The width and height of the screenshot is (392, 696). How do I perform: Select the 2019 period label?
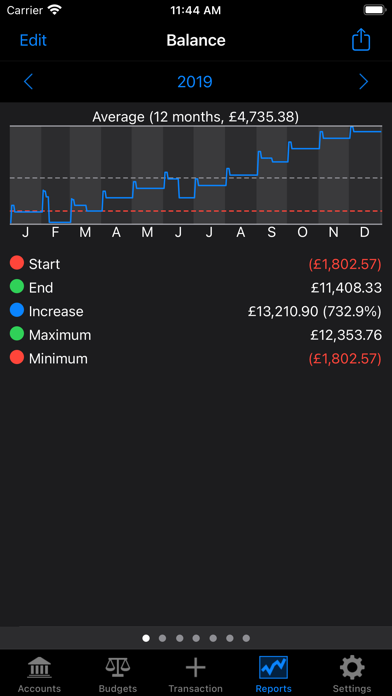click(195, 82)
